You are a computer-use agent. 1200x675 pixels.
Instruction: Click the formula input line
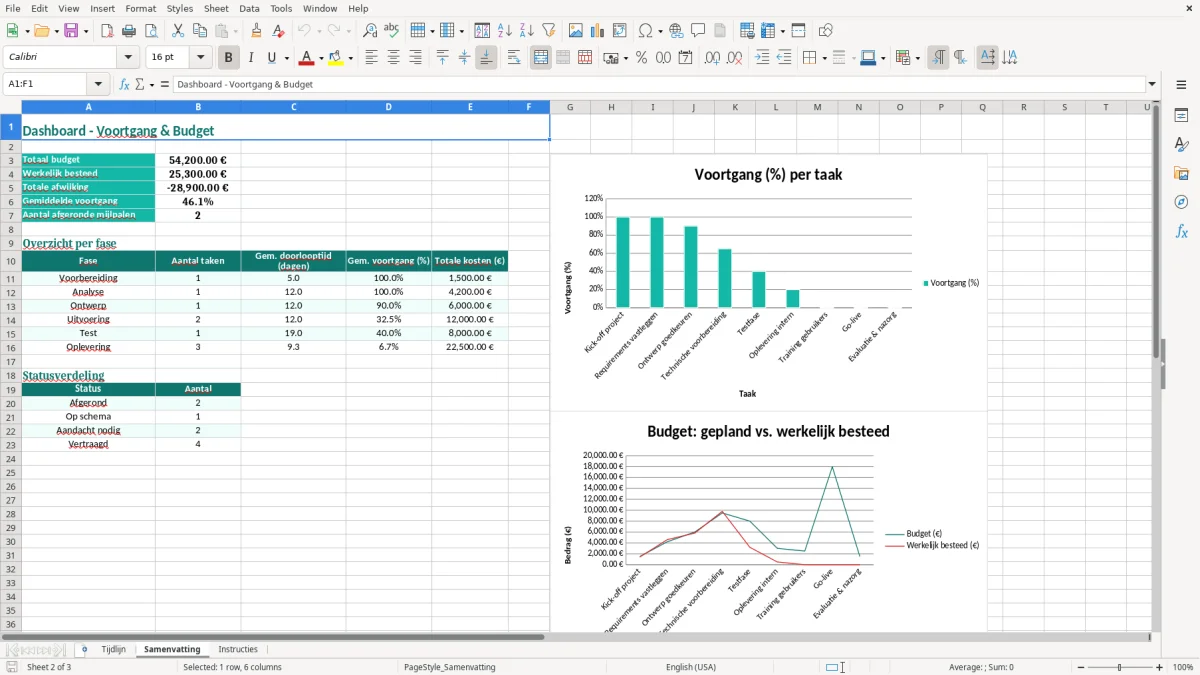[658, 84]
